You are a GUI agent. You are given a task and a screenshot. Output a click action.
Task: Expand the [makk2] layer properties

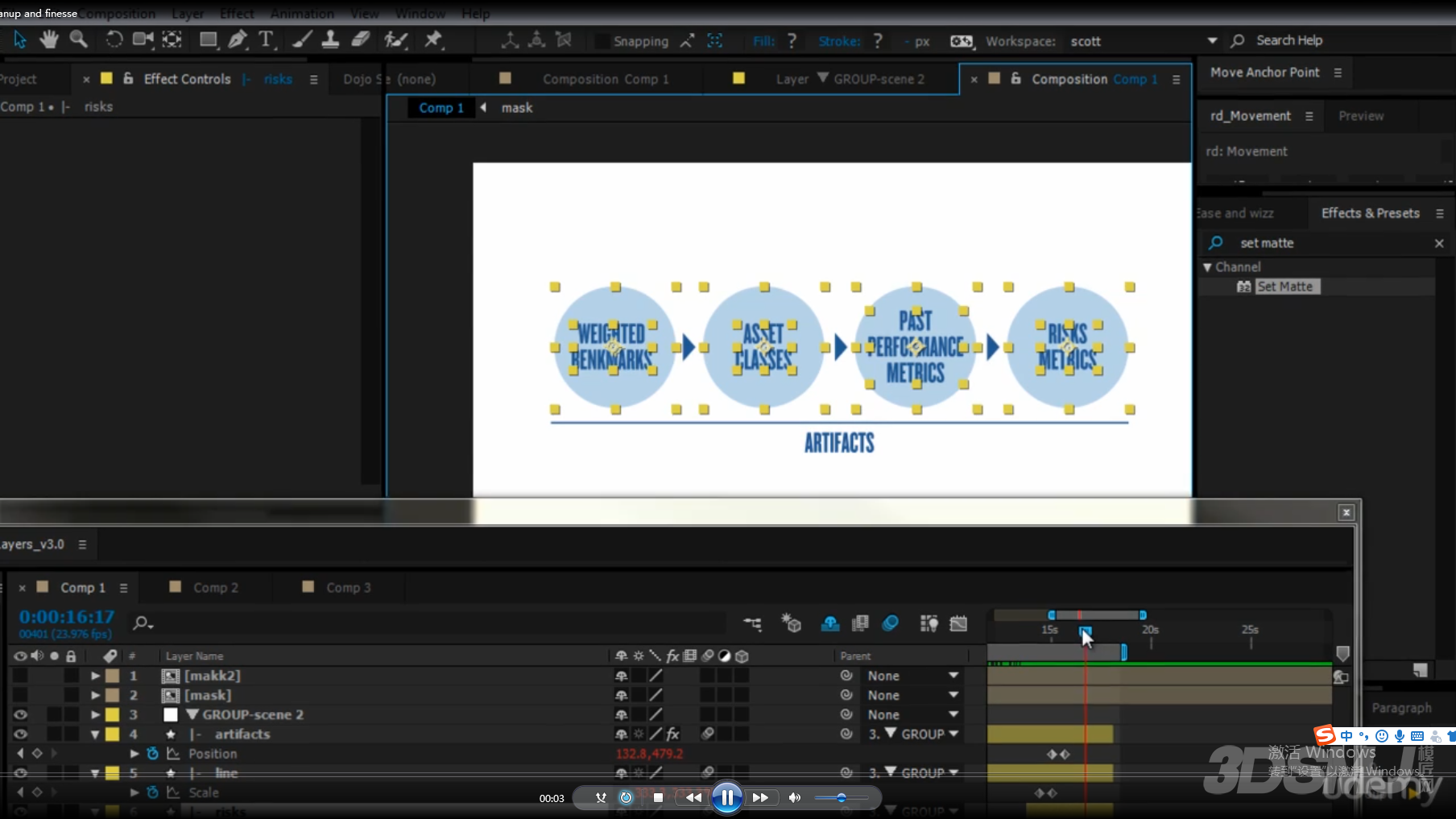point(95,676)
